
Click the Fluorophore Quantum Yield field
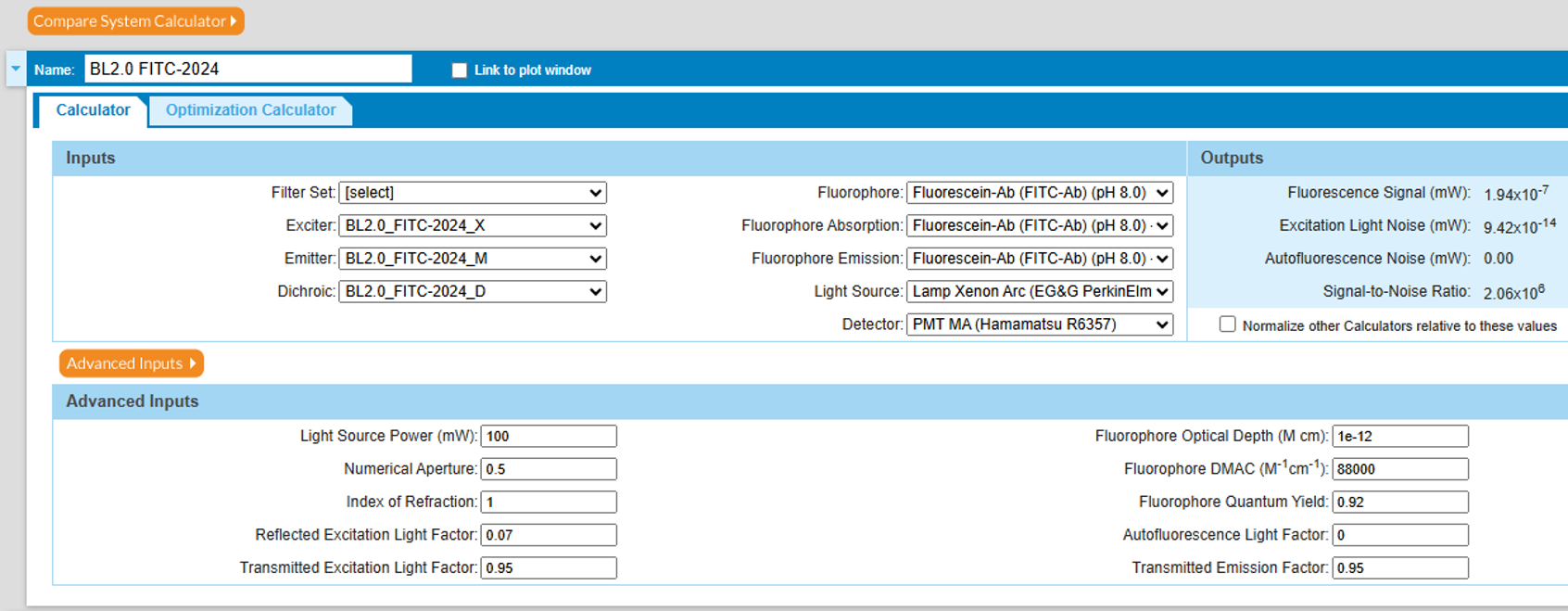click(1399, 502)
